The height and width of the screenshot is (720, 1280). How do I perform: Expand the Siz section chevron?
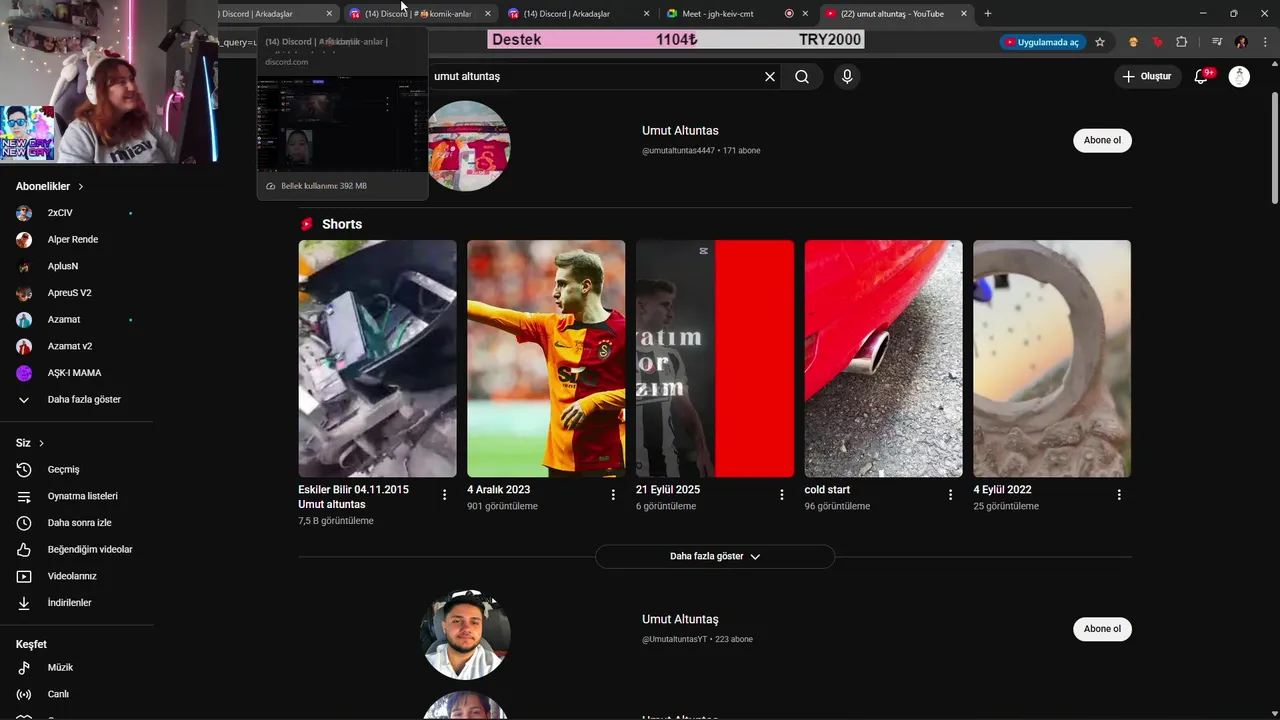pyautogui.click(x=41, y=443)
